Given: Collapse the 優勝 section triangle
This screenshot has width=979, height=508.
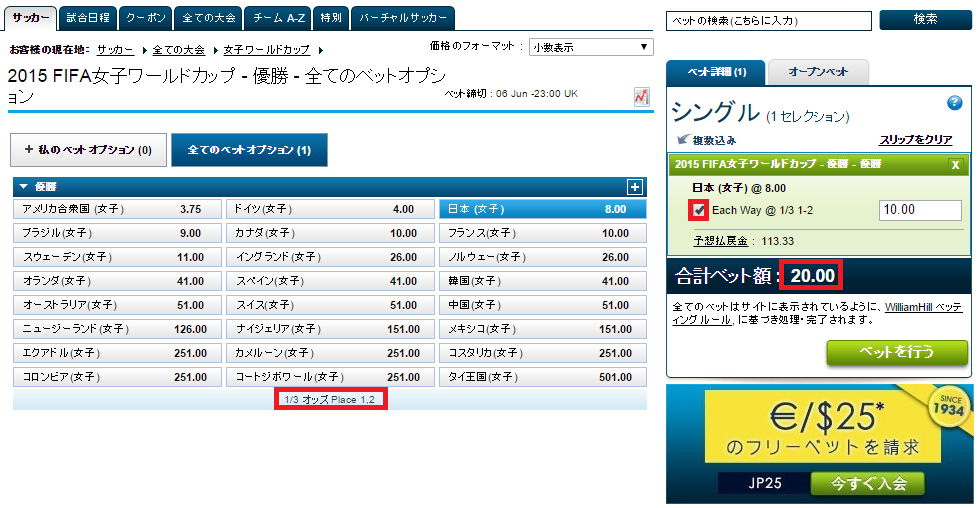Looking at the screenshot, I should point(24,186).
